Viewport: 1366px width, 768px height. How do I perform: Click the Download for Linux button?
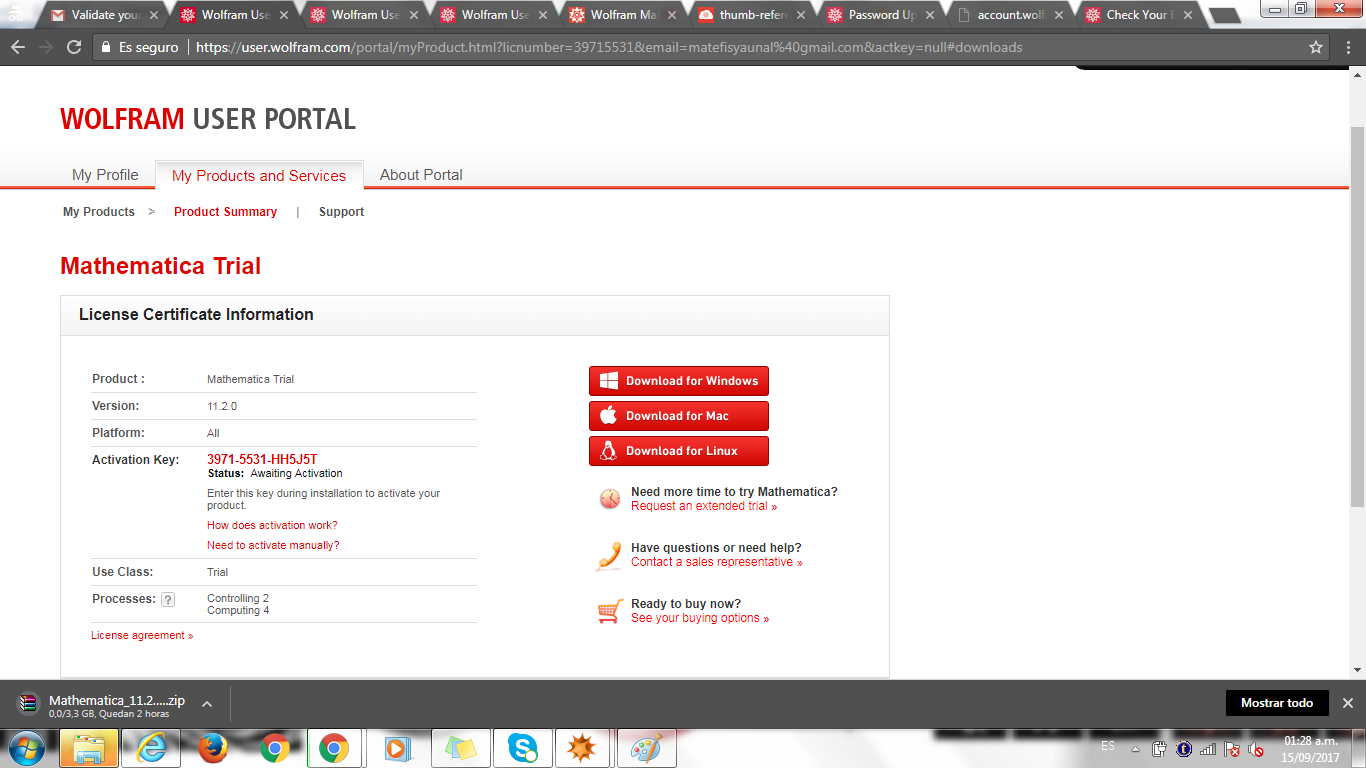coord(679,451)
